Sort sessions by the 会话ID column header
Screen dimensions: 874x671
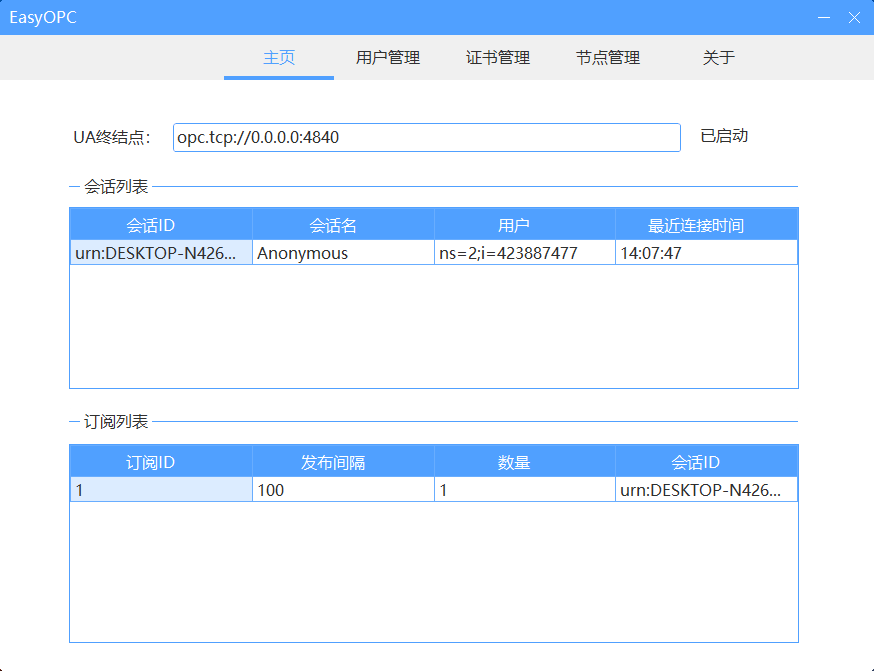click(x=160, y=223)
